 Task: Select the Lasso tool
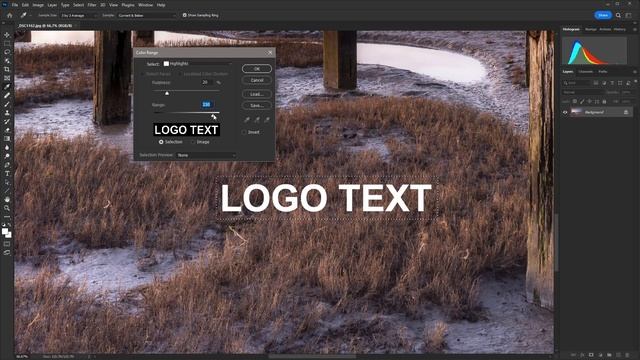[7, 52]
